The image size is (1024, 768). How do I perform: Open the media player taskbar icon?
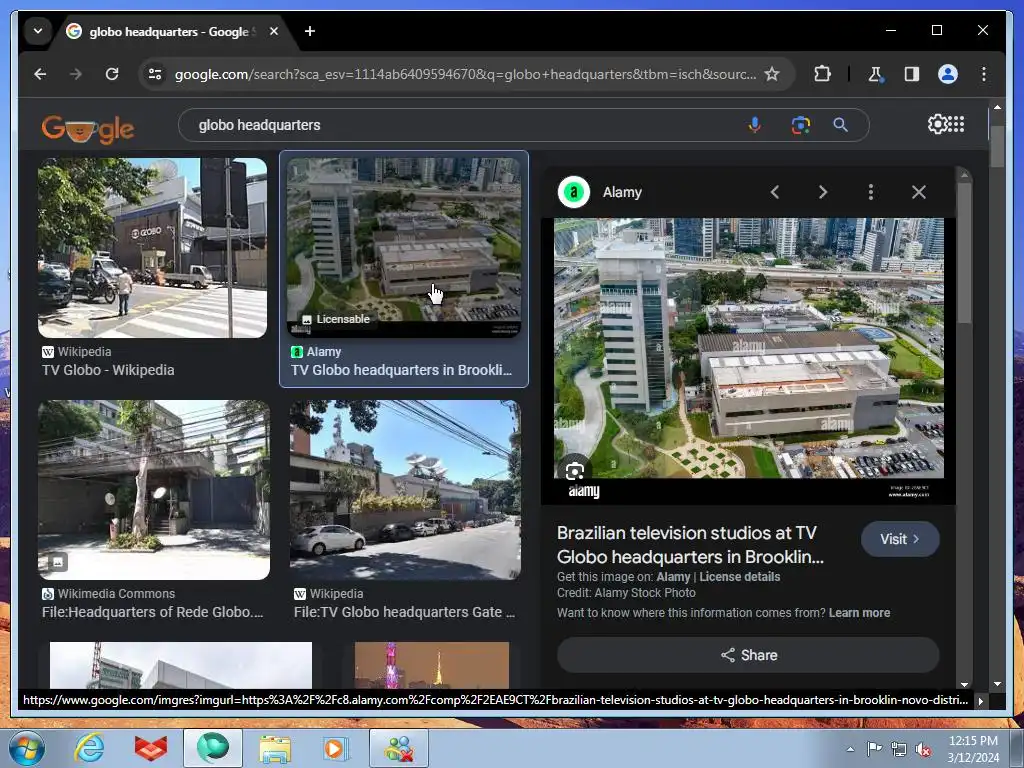click(x=336, y=748)
